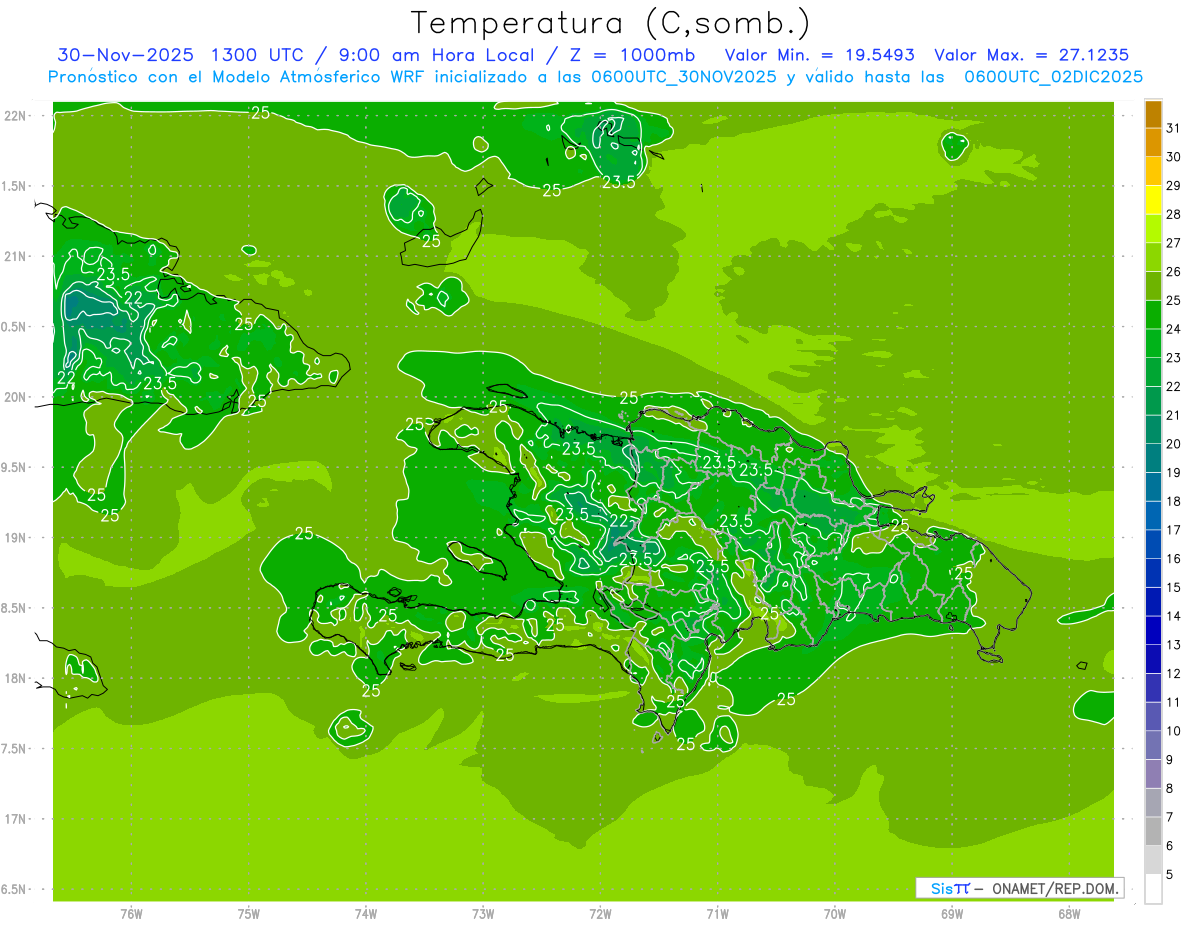Click the '30' colorbar scale label

pos(1173,157)
